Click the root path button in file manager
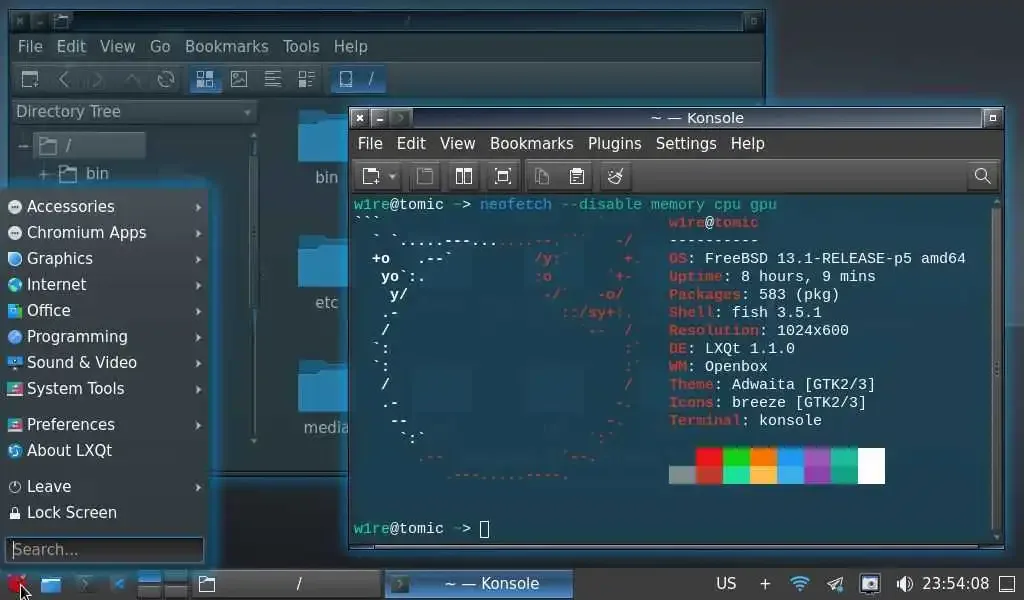The width and height of the screenshot is (1024, 600). click(357, 80)
